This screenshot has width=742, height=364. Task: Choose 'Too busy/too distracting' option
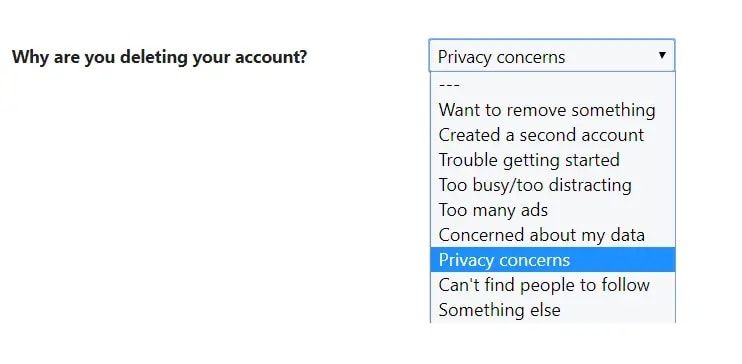tap(553, 185)
